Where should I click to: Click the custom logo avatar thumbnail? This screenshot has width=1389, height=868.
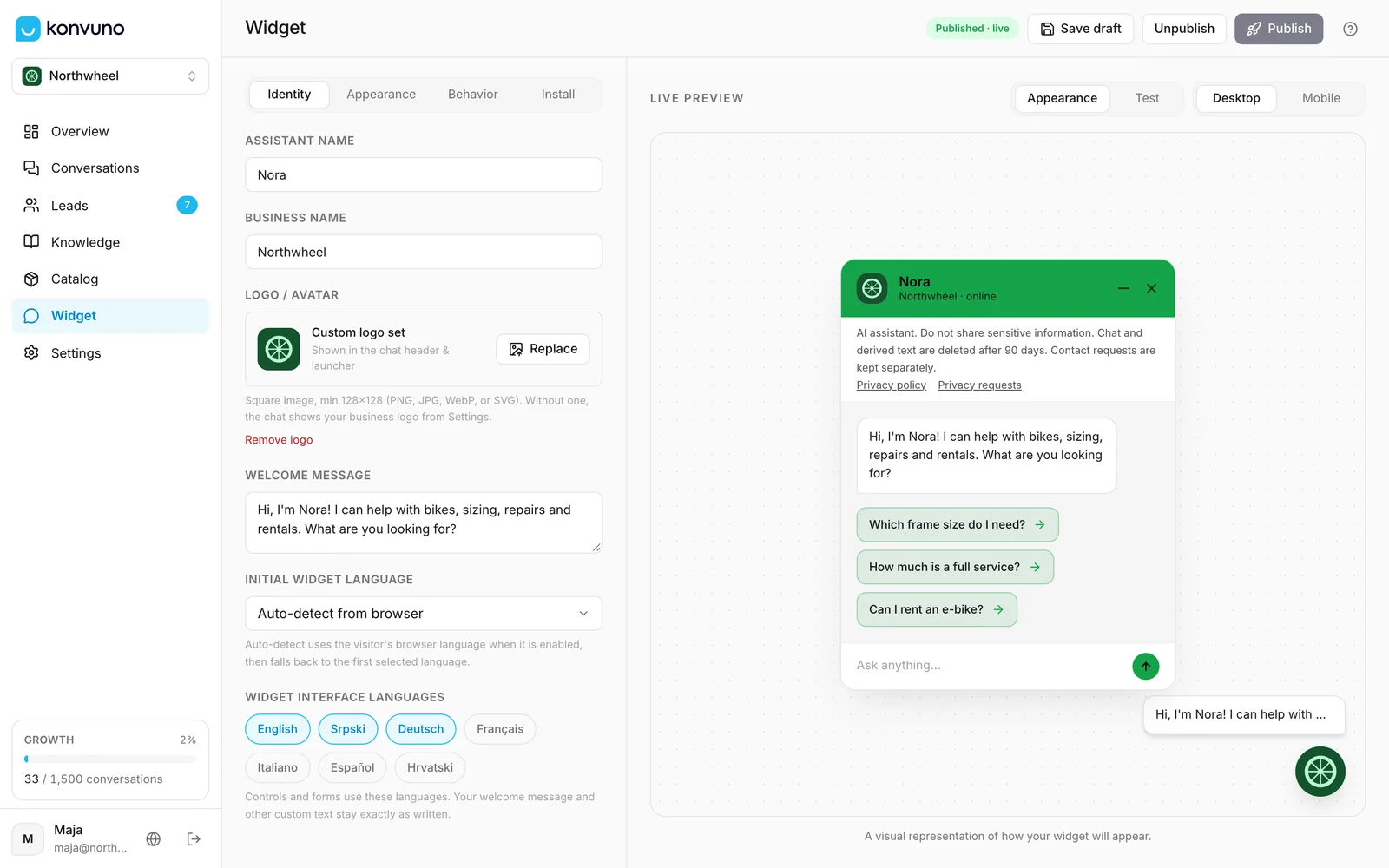[x=279, y=349]
